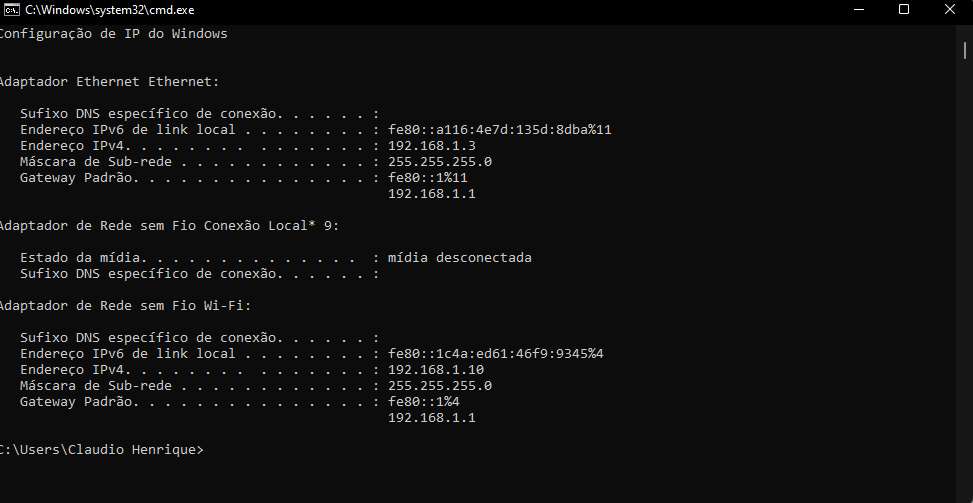
Task: Click the Wi-Fi gateway fe80::1%4
Action: 423,402
